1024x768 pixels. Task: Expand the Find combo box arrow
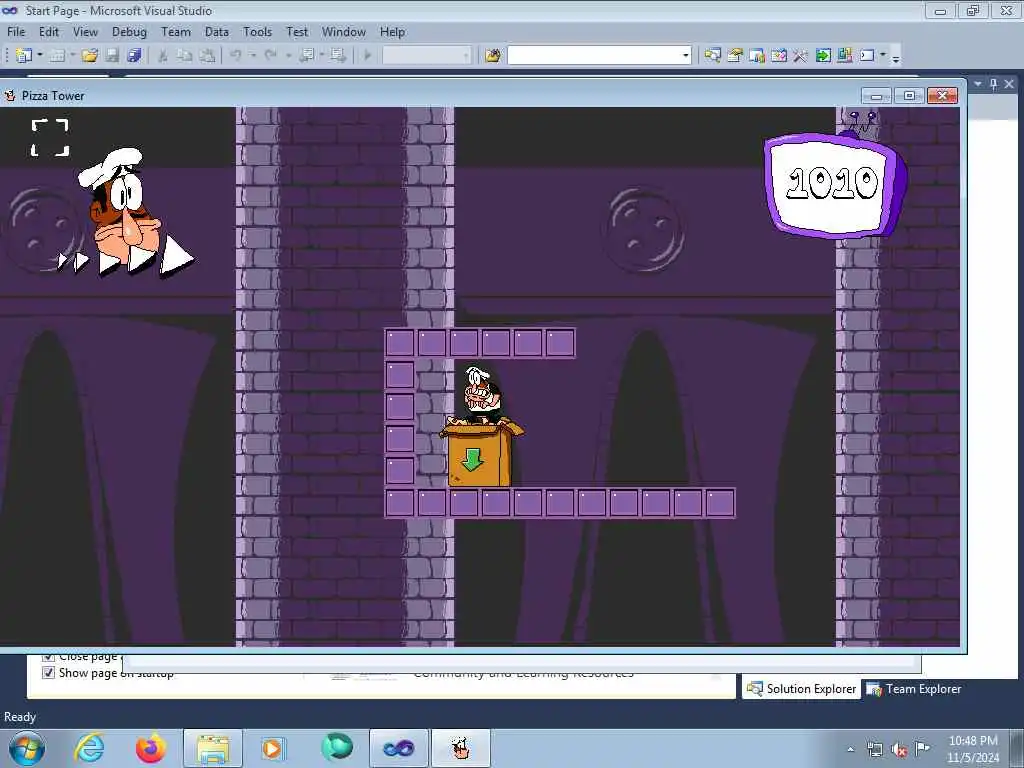685,56
